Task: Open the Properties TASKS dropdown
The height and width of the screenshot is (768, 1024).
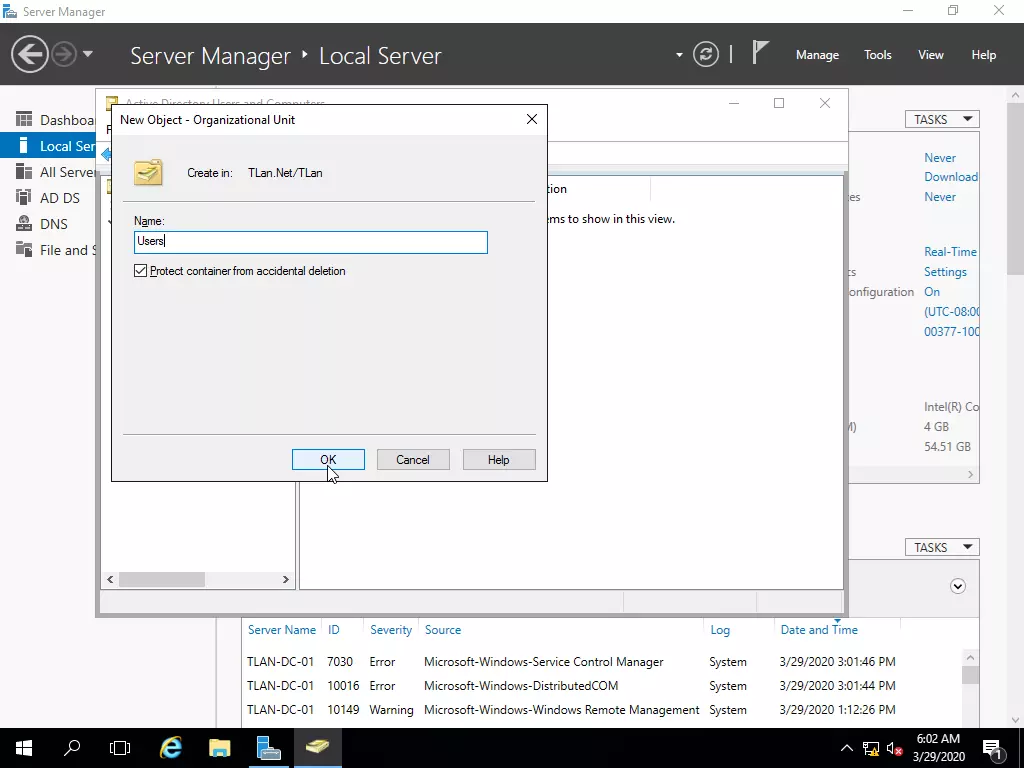Action: (x=942, y=120)
